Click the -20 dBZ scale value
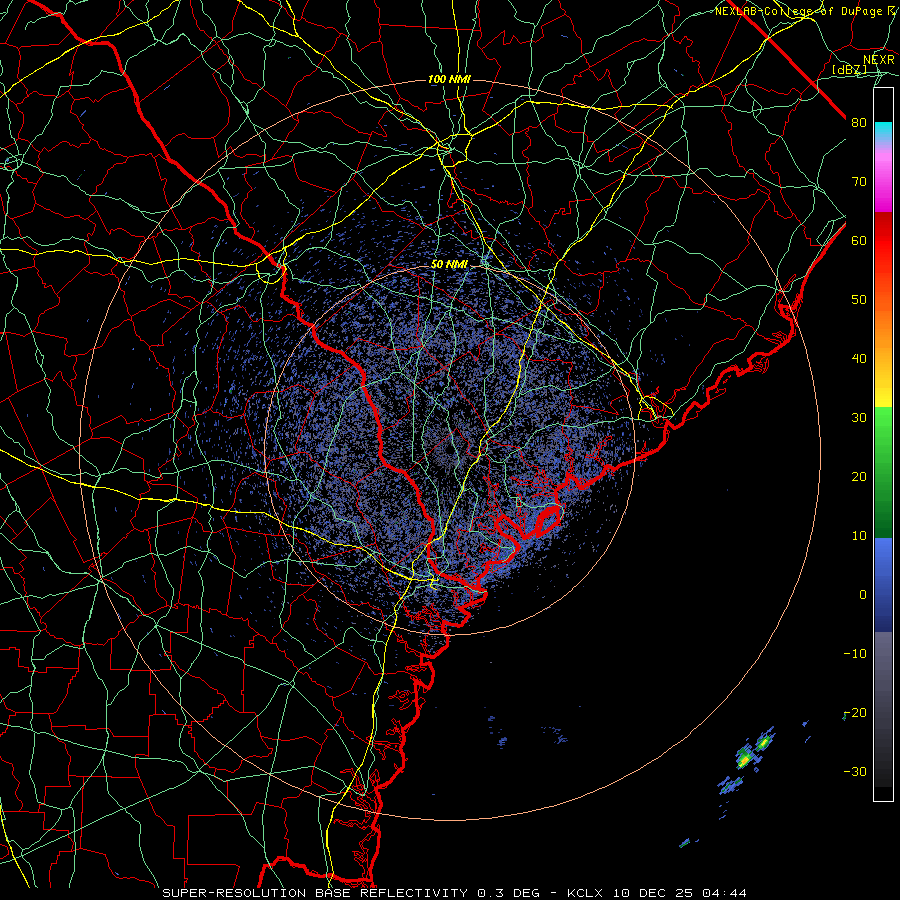The height and width of the screenshot is (900, 900). click(855, 713)
